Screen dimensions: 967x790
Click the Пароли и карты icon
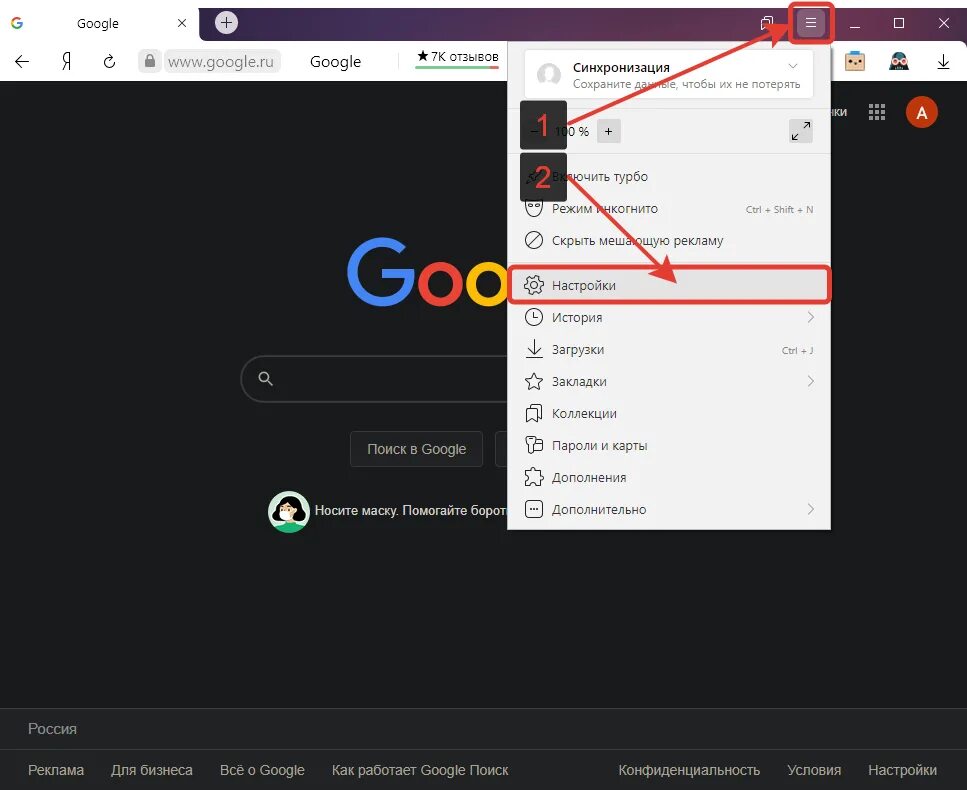[533, 445]
